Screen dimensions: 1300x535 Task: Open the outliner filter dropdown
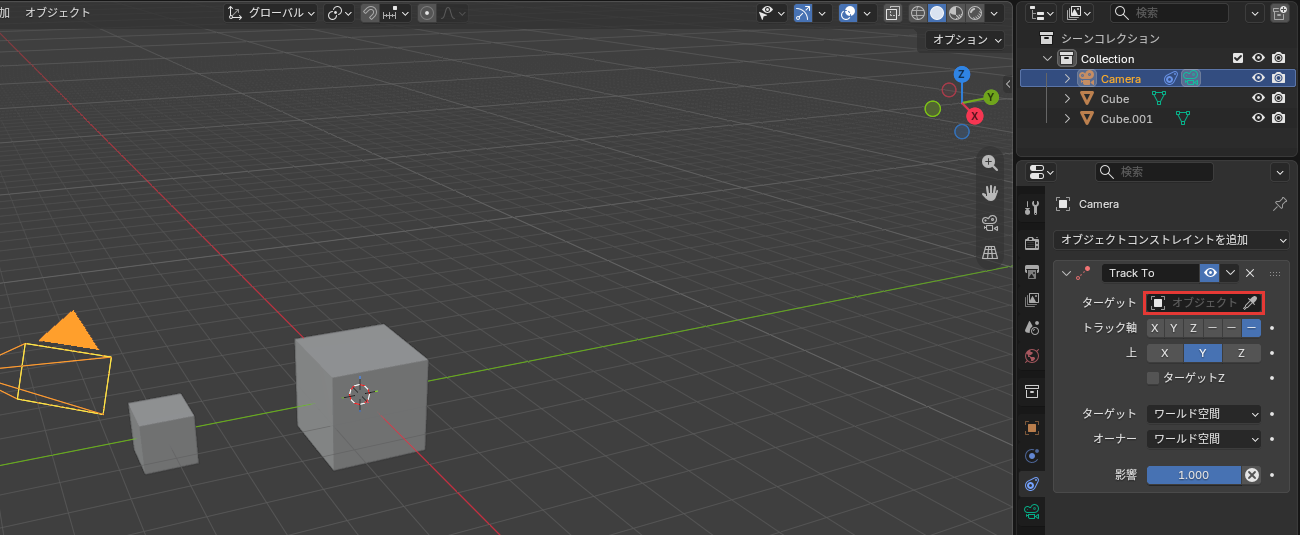[x=1255, y=13]
